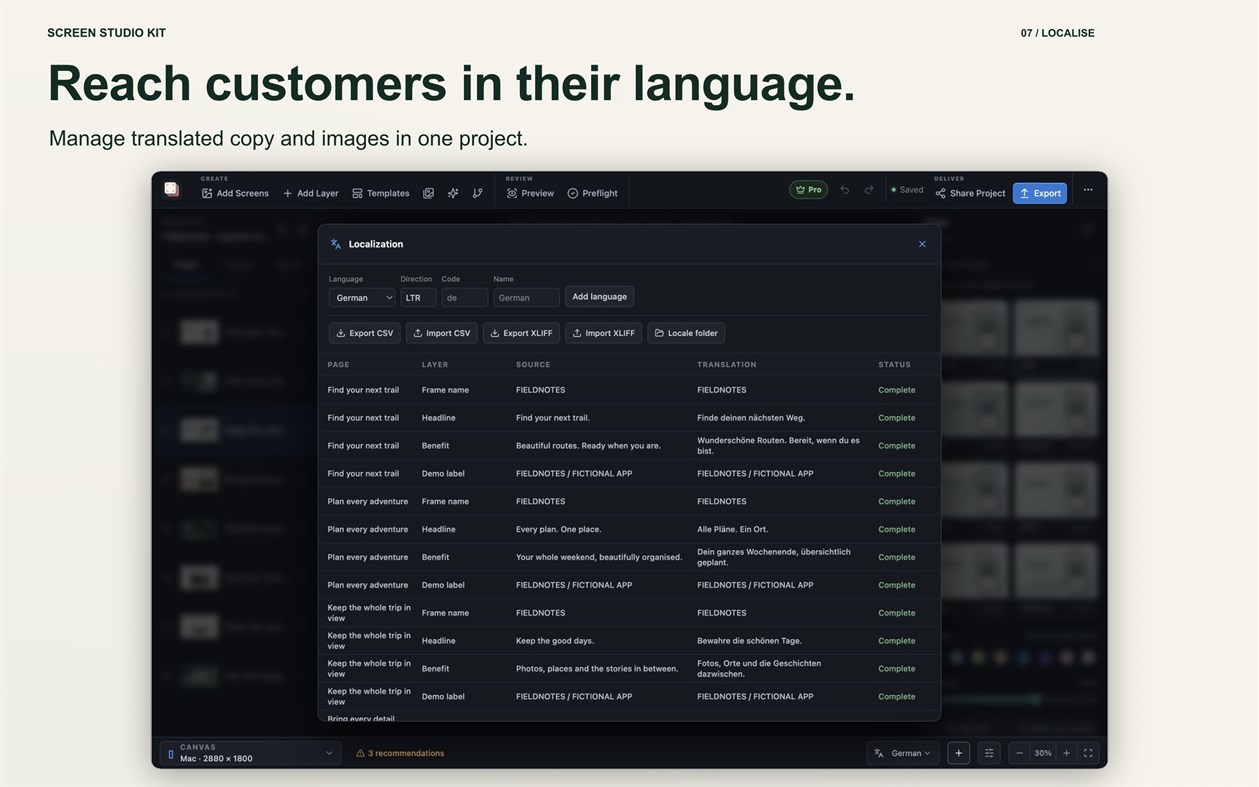Click the Import CSV button
Viewport: 1259px width, 787px height.
click(x=441, y=333)
